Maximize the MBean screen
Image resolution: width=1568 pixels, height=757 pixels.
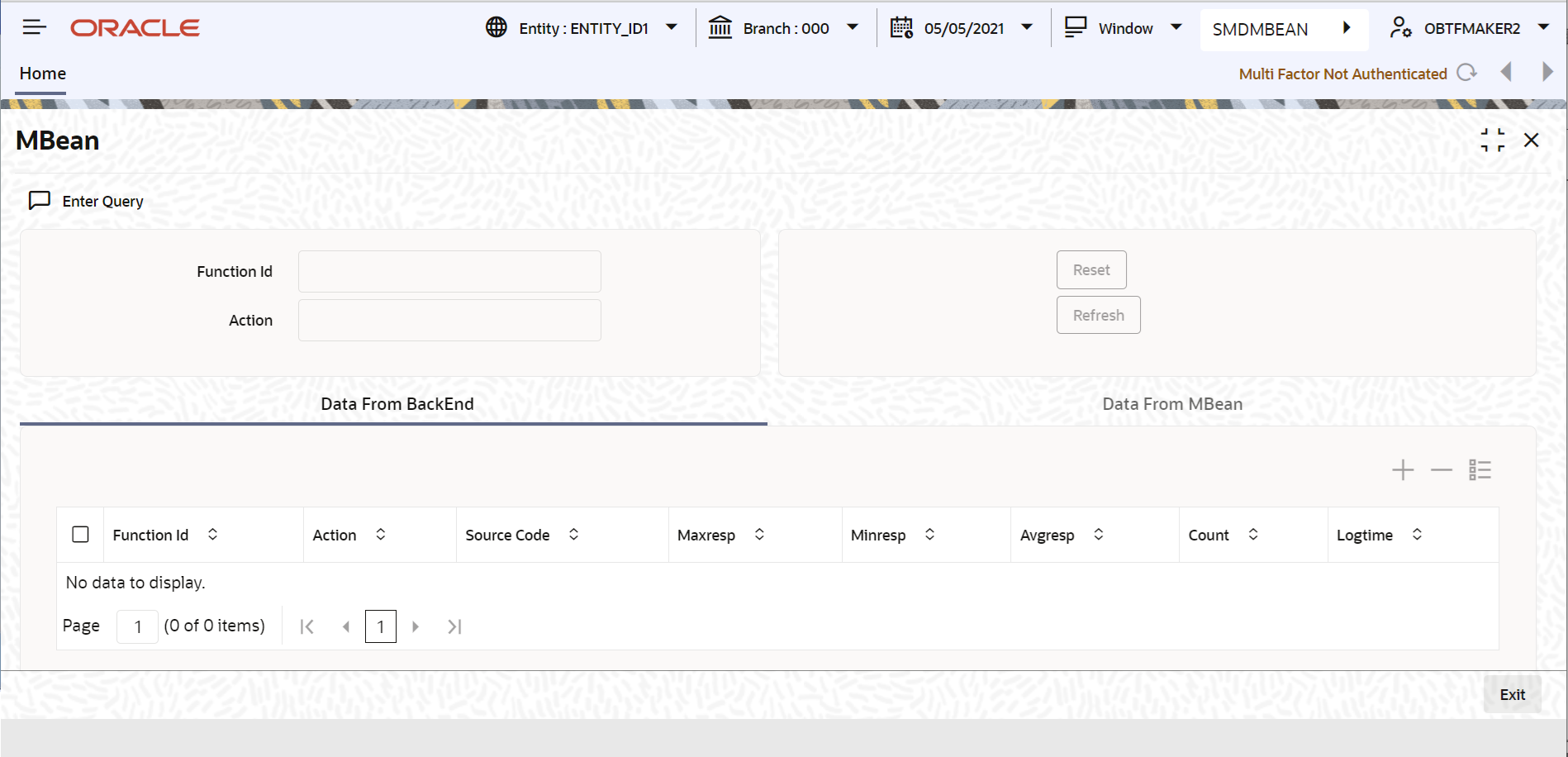pyautogui.click(x=1493, y=140)
